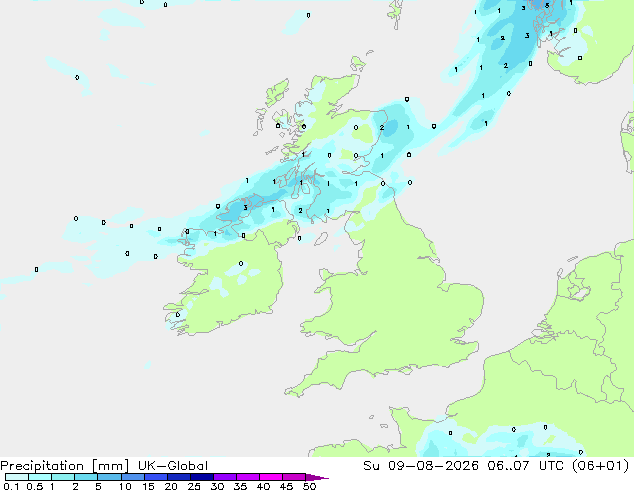Click the 5–10 mm legend color box

(x=109, y=477)
